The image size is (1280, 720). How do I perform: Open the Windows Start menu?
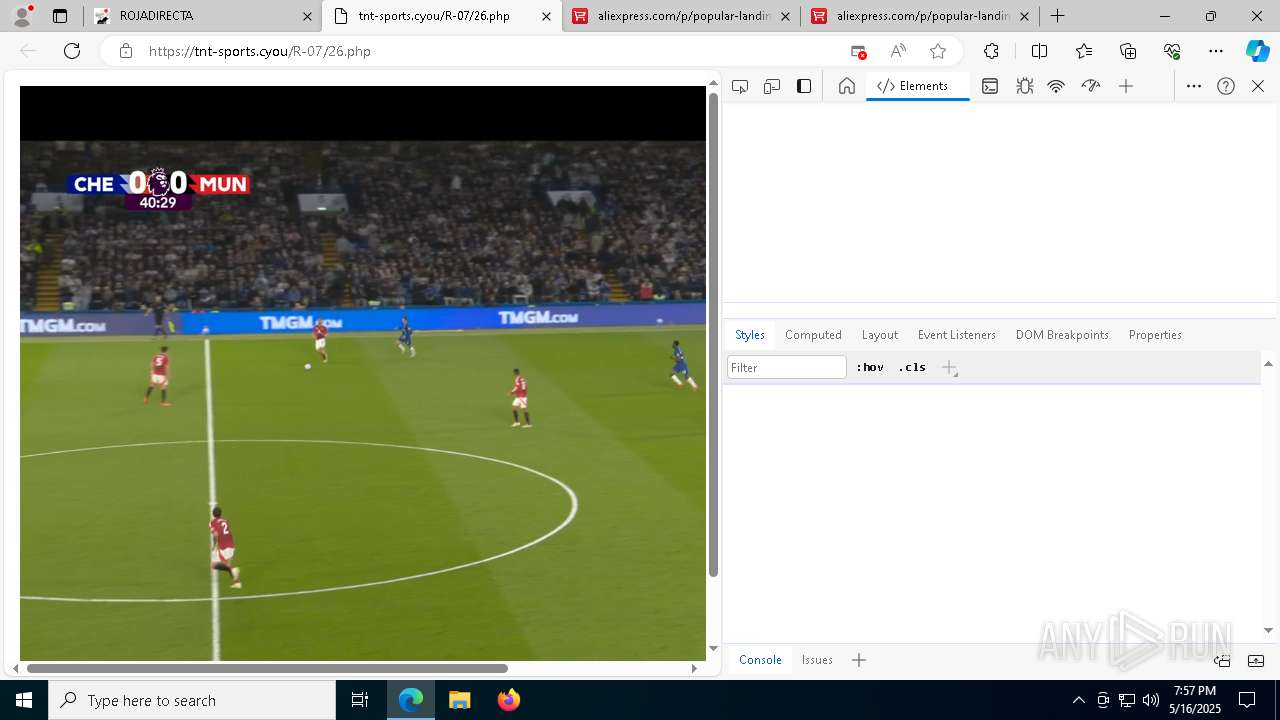24,700
